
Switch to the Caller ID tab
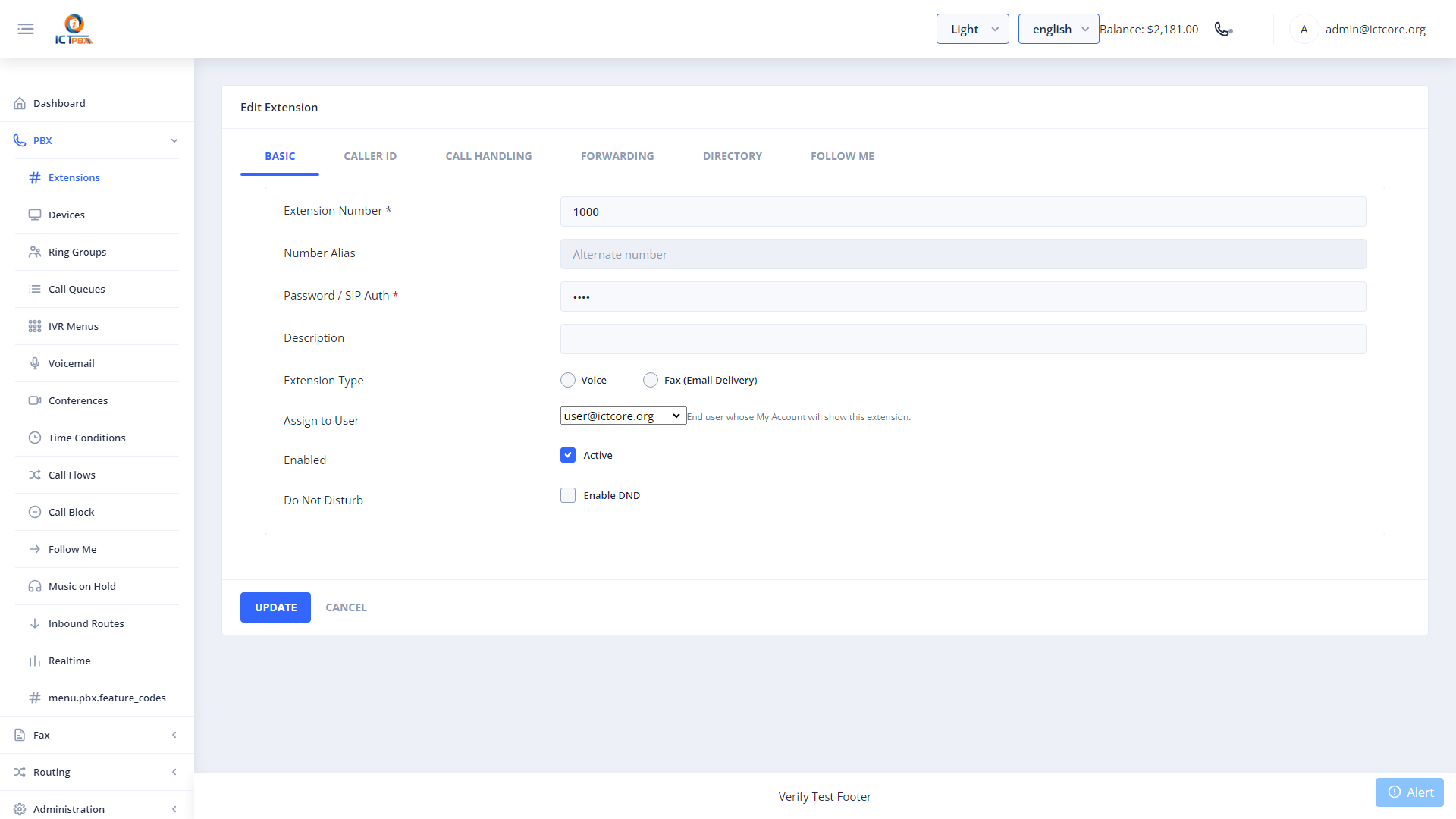(370, 156)
